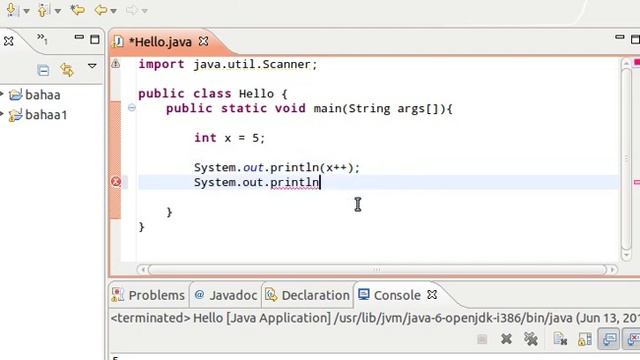This screenshot has height=360, width=640.
Task: Click the Clear Console icon
Action: click(560, 339)
